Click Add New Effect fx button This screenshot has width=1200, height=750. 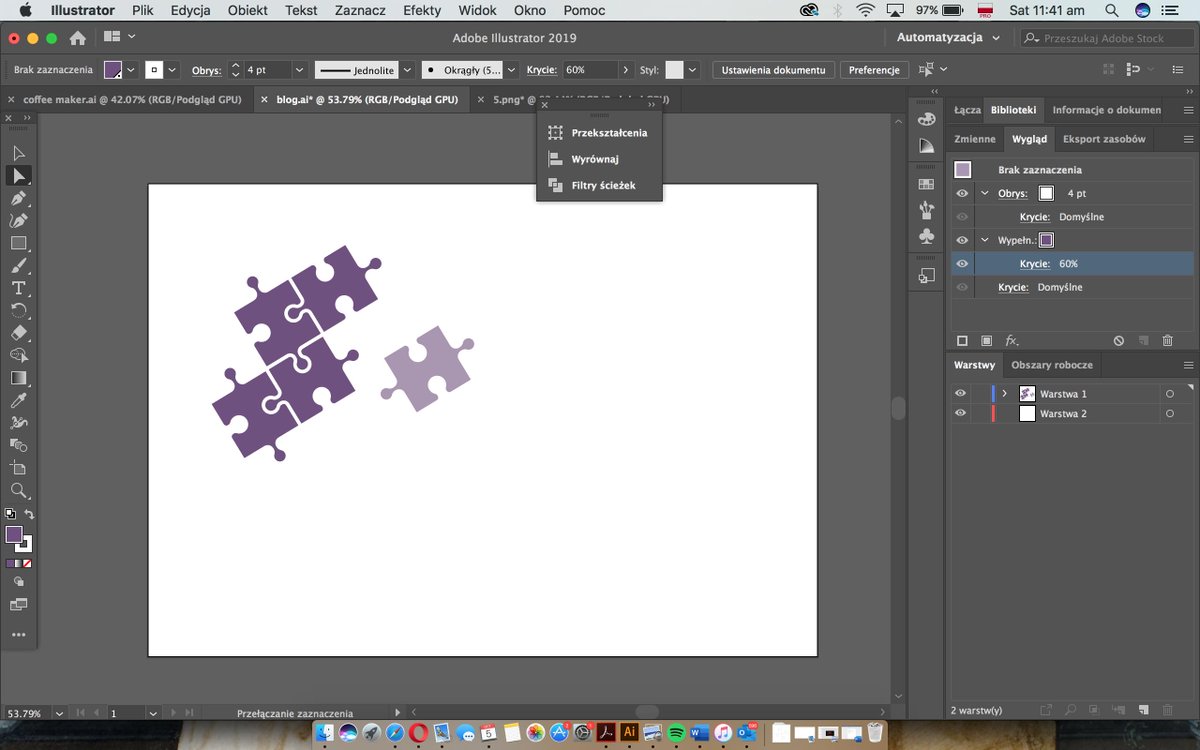[1012, 341]
